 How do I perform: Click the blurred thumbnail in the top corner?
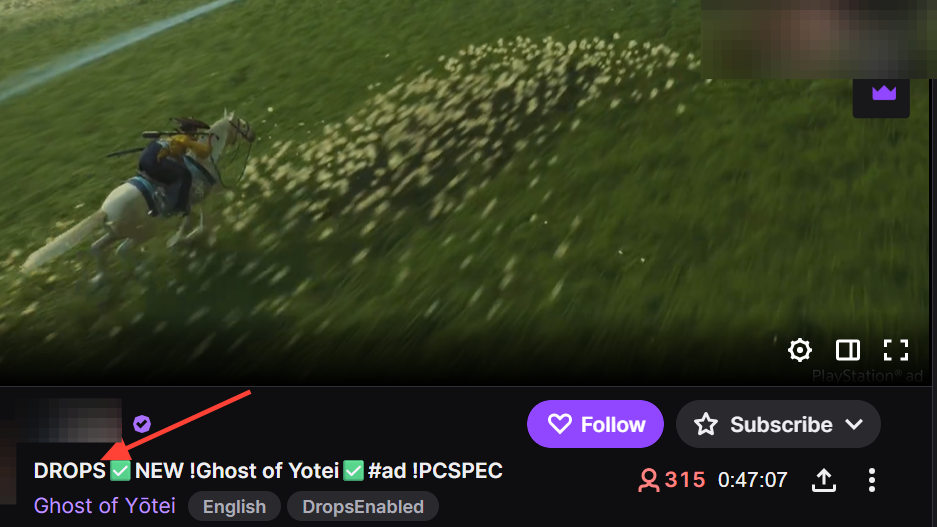click(818, 39)
